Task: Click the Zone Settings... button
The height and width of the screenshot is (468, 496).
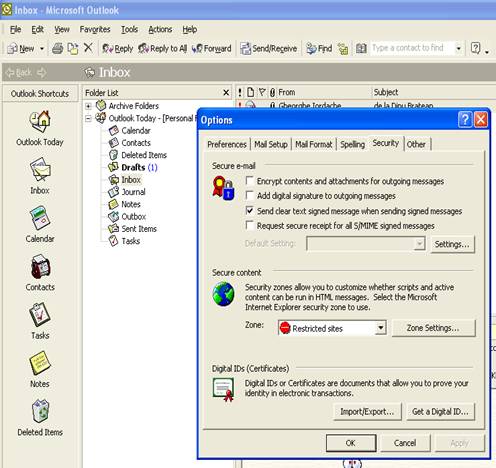Action: tap(433, 328)
